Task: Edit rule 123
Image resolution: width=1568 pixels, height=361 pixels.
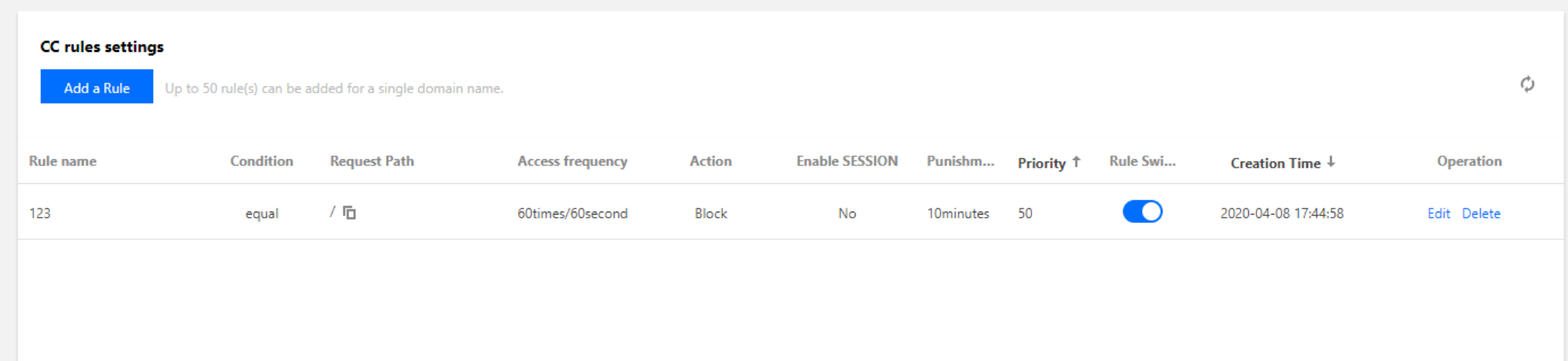Action: click(1438, 213)
